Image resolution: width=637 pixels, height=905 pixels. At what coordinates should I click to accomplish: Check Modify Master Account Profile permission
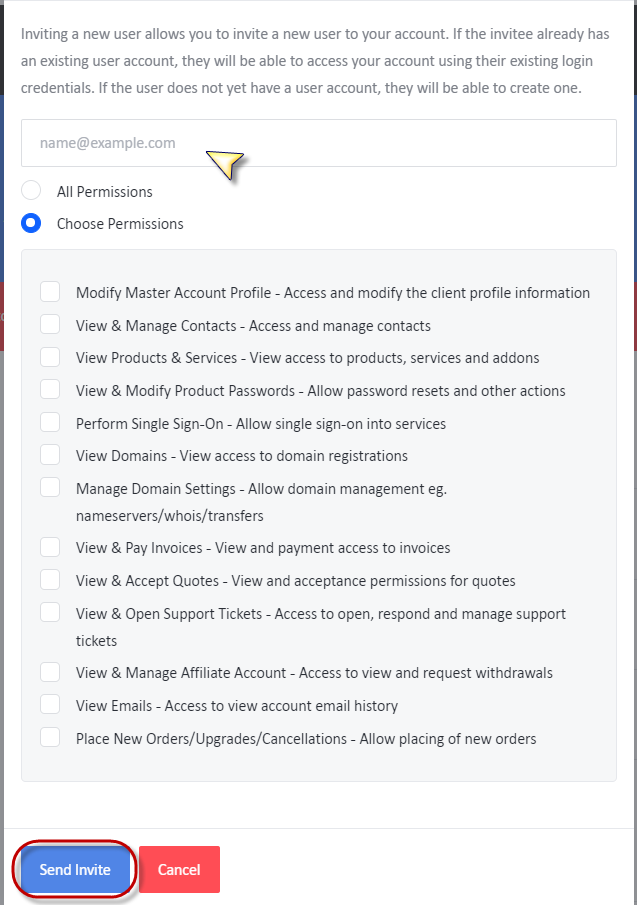[50, 291]
